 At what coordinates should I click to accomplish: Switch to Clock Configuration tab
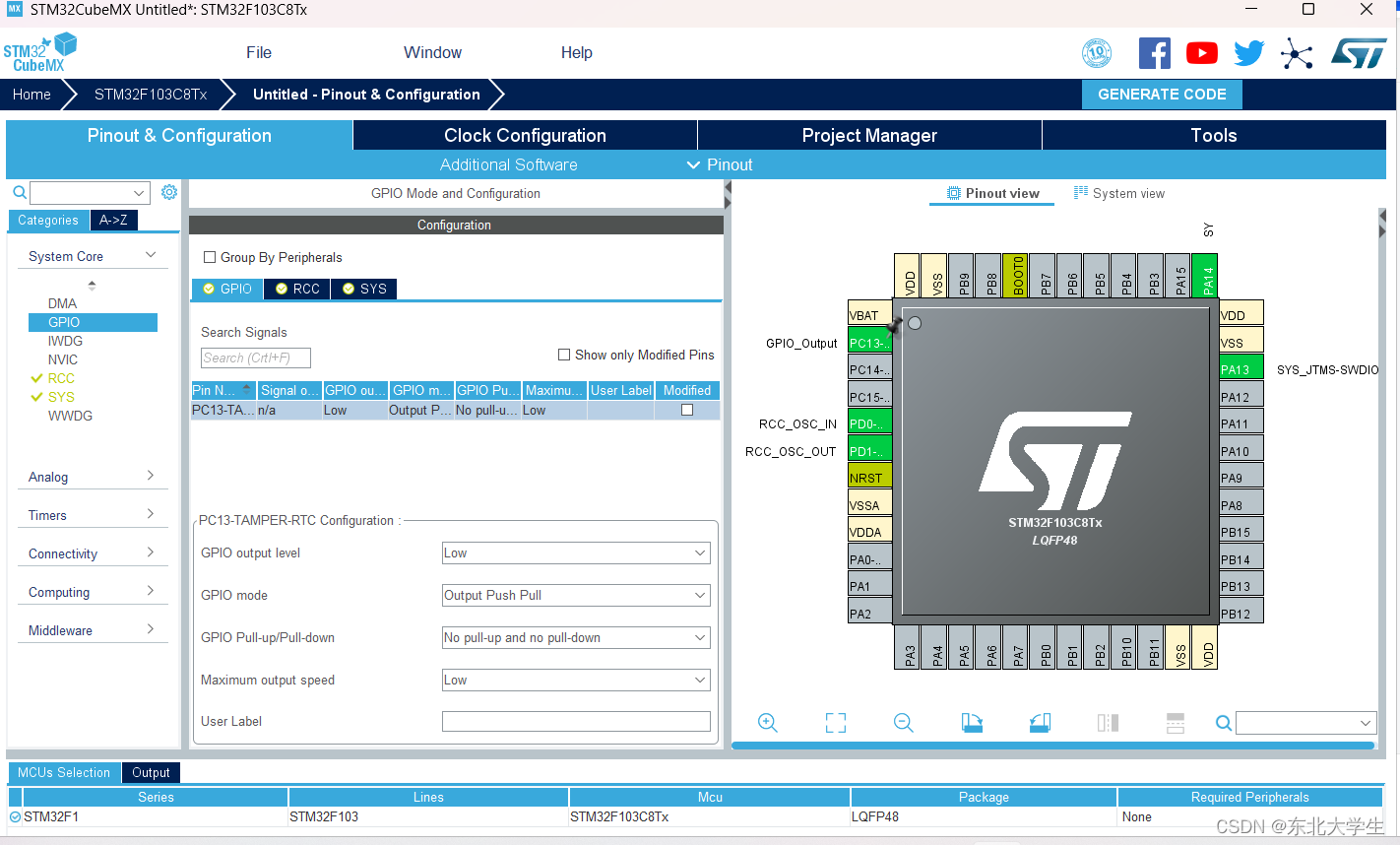point(525,135)
